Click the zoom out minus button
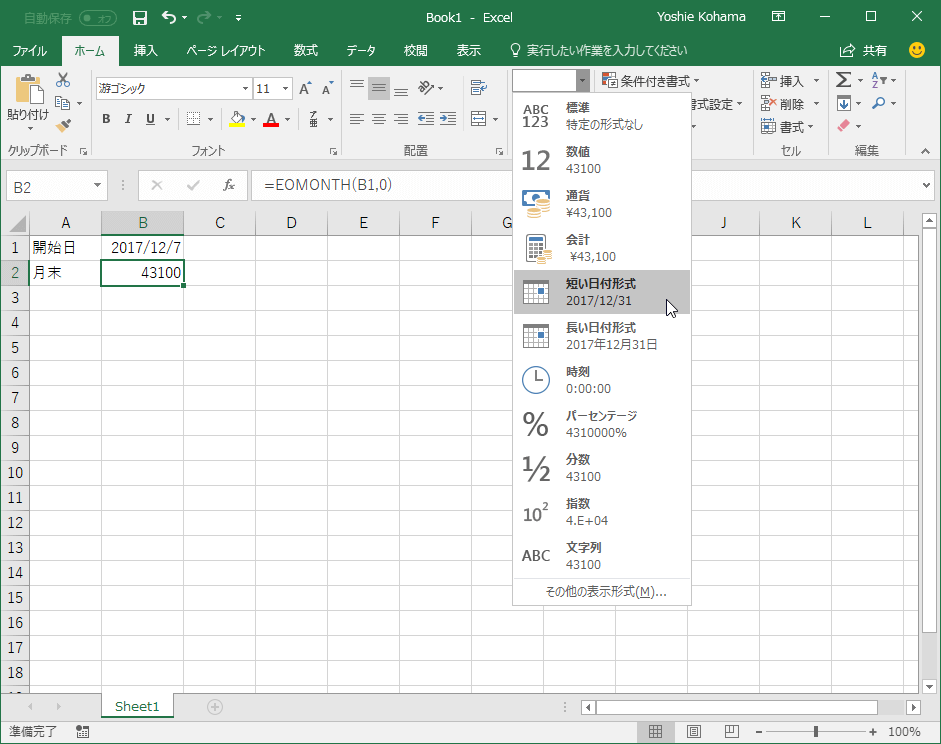This screenshot has width=941, height=744. coord(759,732)
